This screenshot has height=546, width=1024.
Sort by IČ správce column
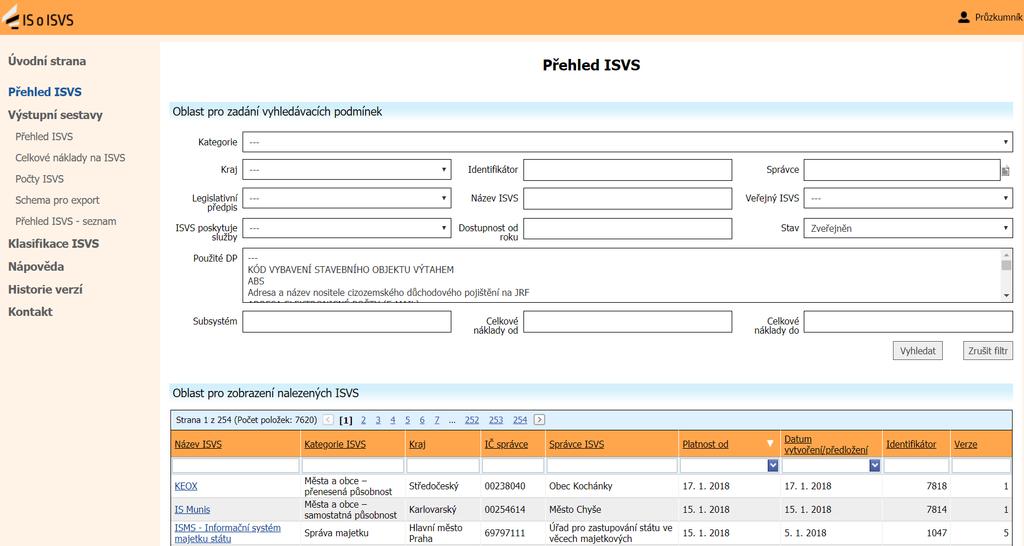[x=506, y=444]
